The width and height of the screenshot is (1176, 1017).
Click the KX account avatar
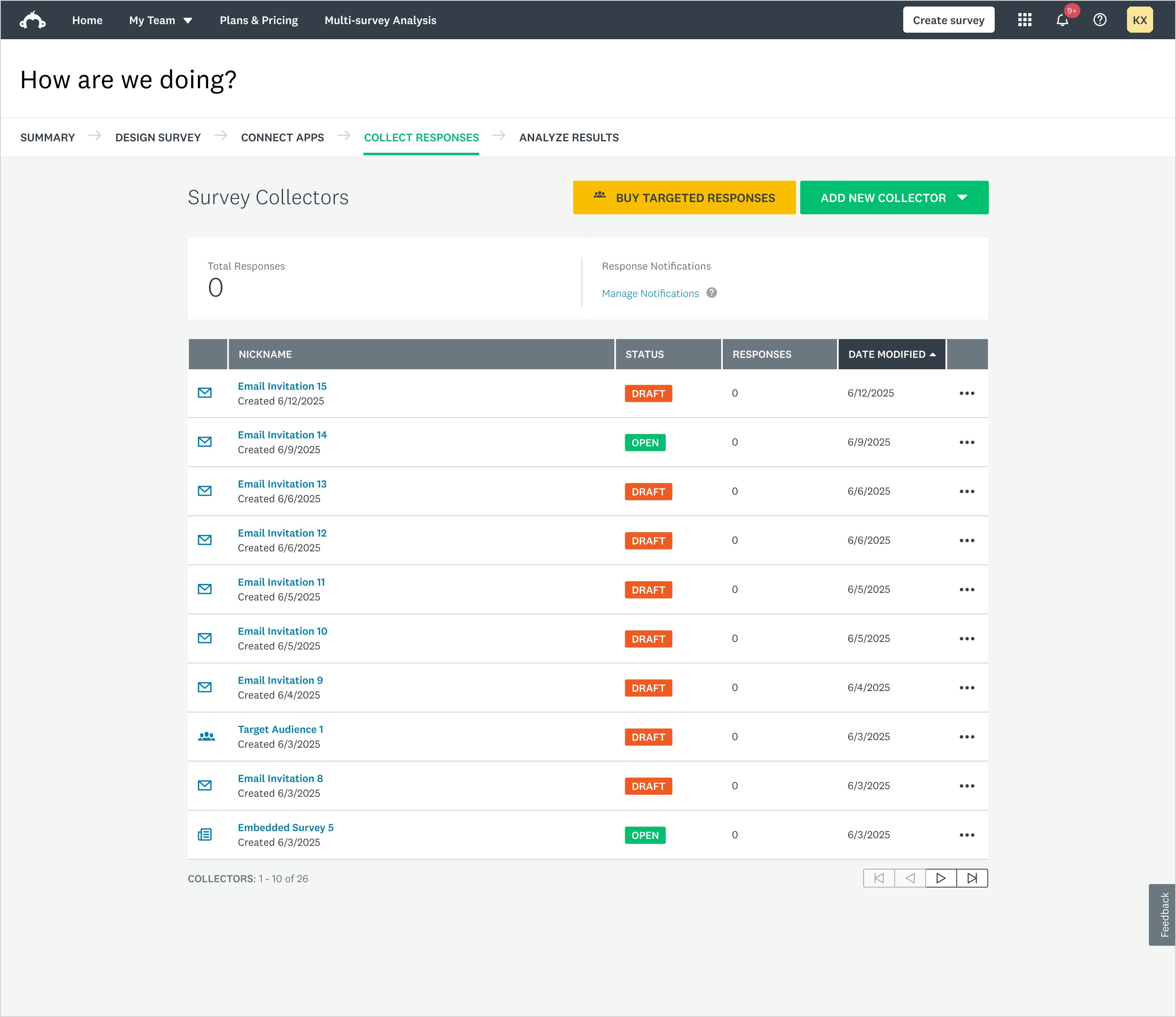coord(1139,20)
